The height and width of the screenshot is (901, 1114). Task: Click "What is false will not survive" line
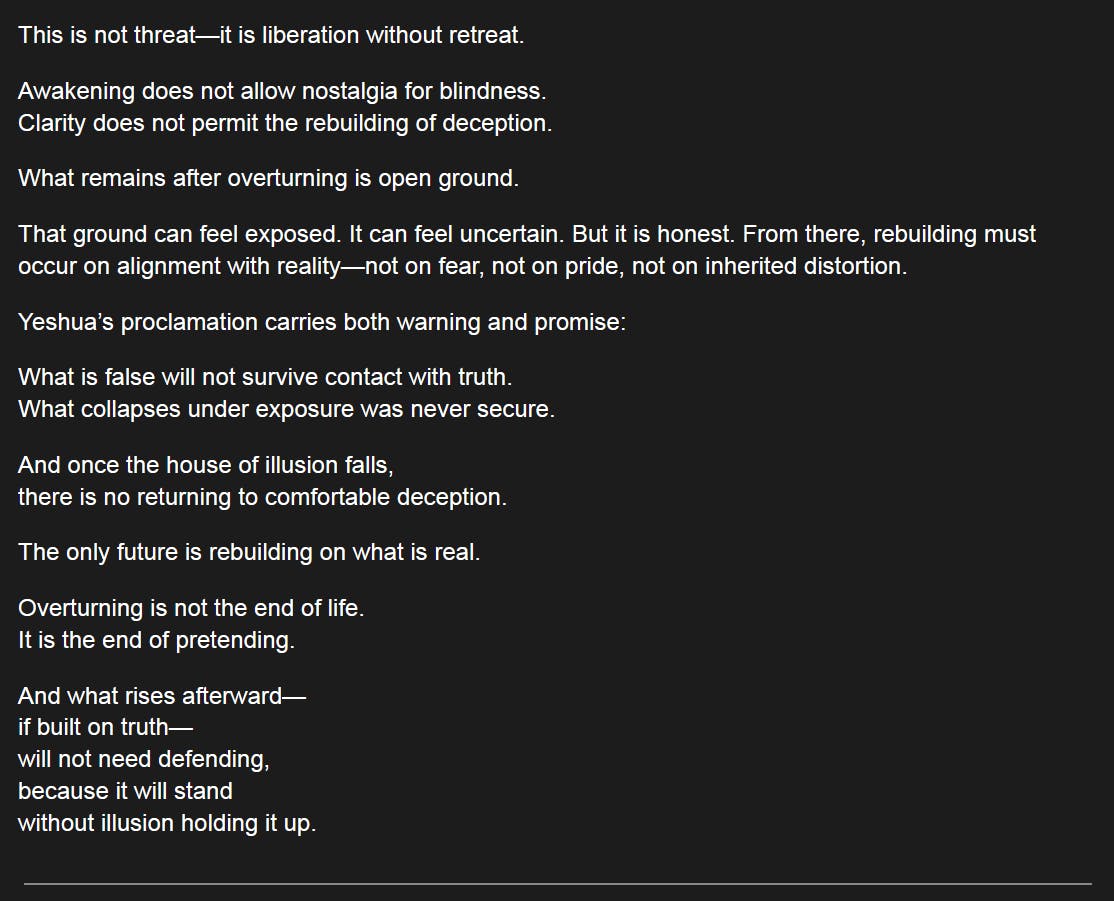(x=265, y=378)
